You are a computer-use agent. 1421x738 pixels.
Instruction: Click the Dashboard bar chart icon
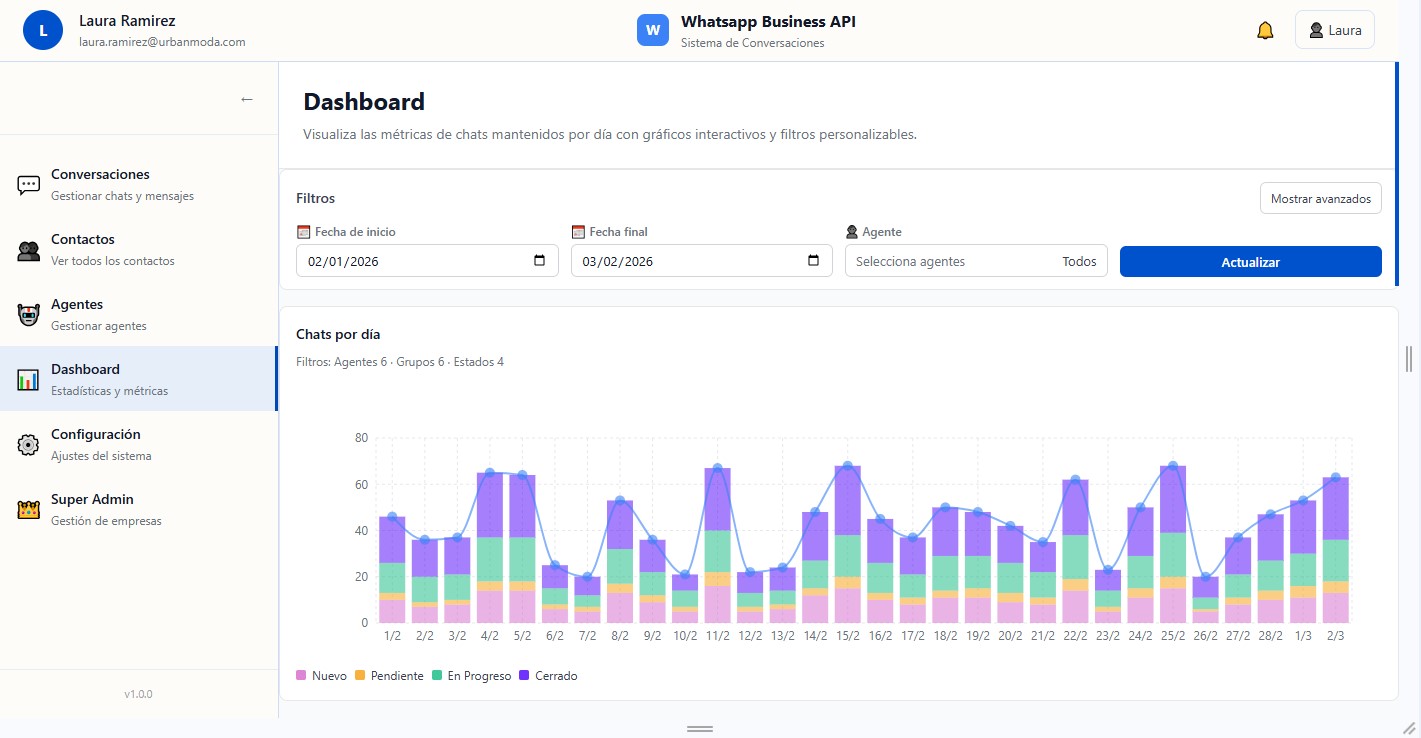tap(28, 380)
